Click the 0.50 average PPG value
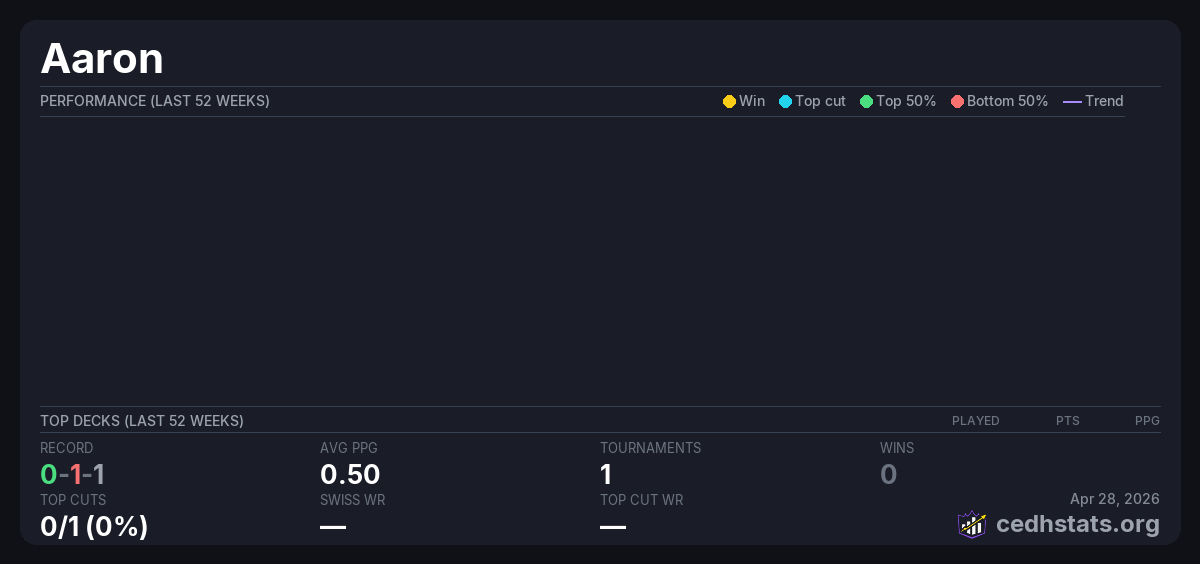The image size is (1200, 564). [350, 474]
